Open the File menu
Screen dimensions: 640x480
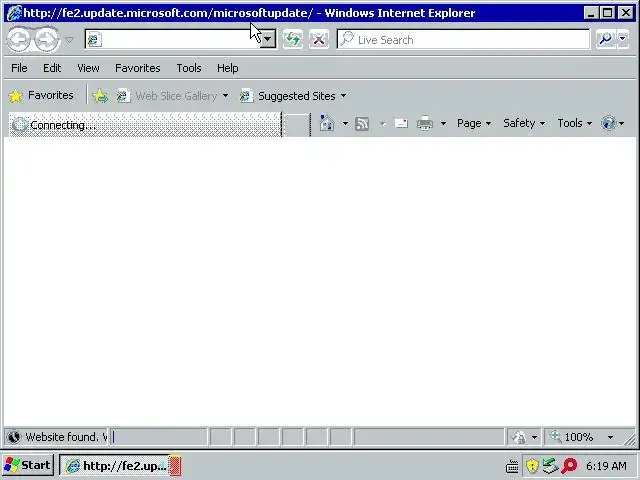point(19,68)
